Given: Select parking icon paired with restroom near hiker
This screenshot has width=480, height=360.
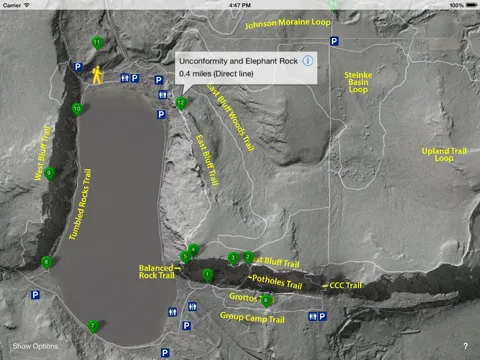Looking at the screenshot, I should (135, 78).
